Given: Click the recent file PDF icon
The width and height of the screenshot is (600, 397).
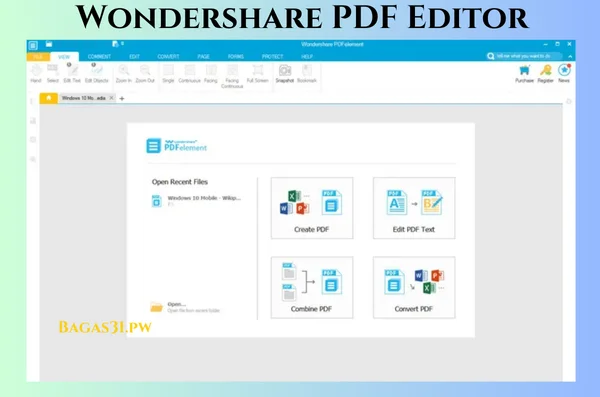Looking at the screenshot, I should pos(157,201).
